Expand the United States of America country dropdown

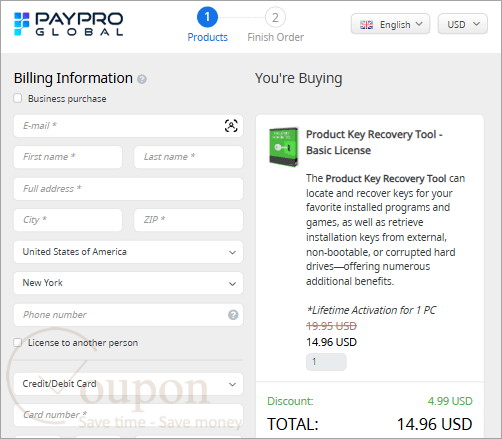pos(128,252)
